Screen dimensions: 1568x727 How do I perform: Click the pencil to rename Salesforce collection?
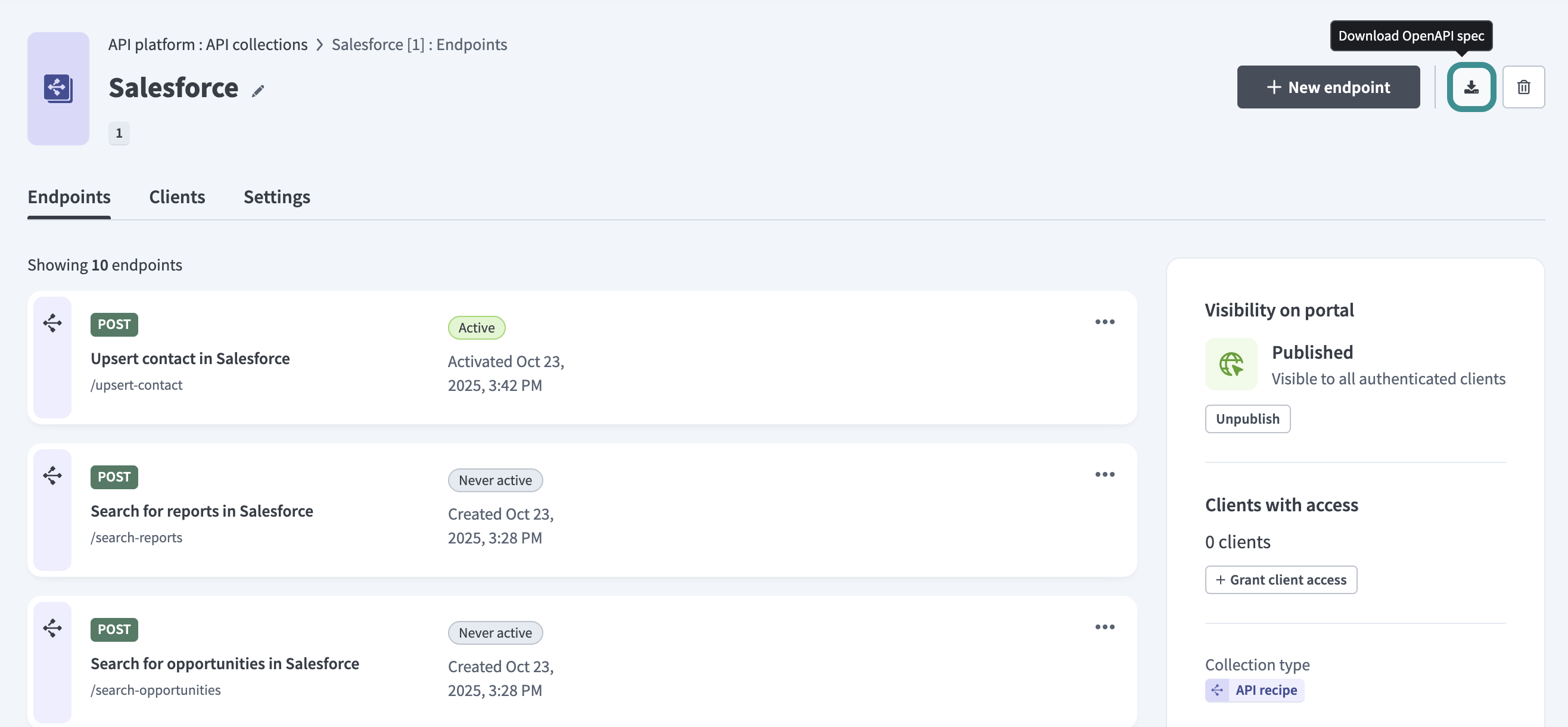[258, 90]
